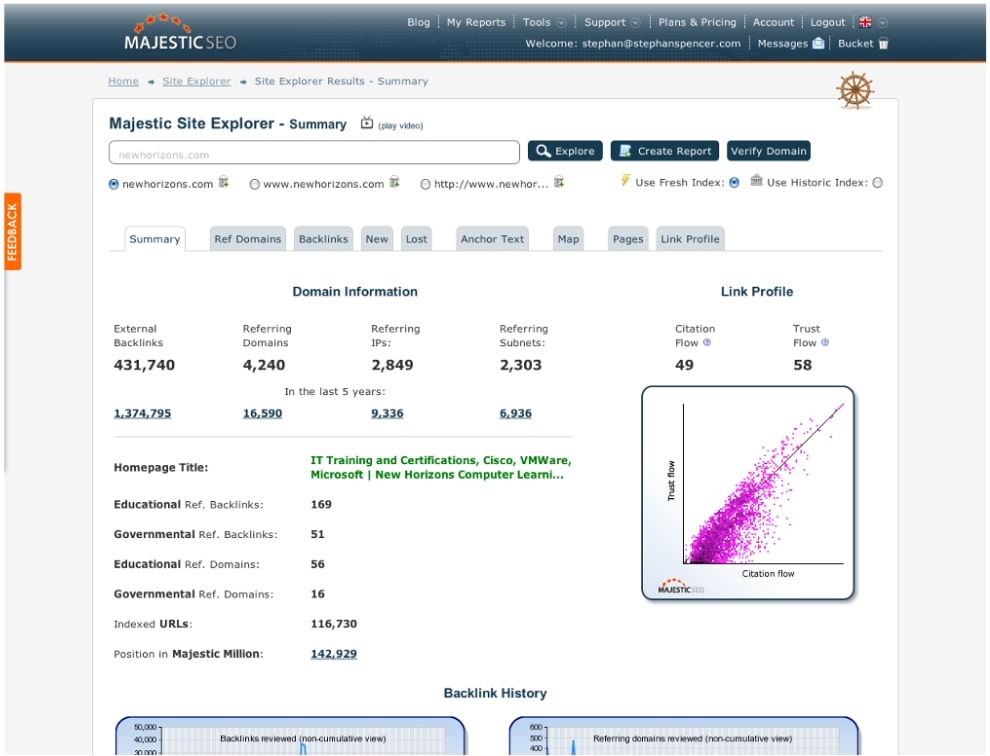This screenshot has height=756, width=990.
Task: Go to the New tab
Action: [377, 239]
